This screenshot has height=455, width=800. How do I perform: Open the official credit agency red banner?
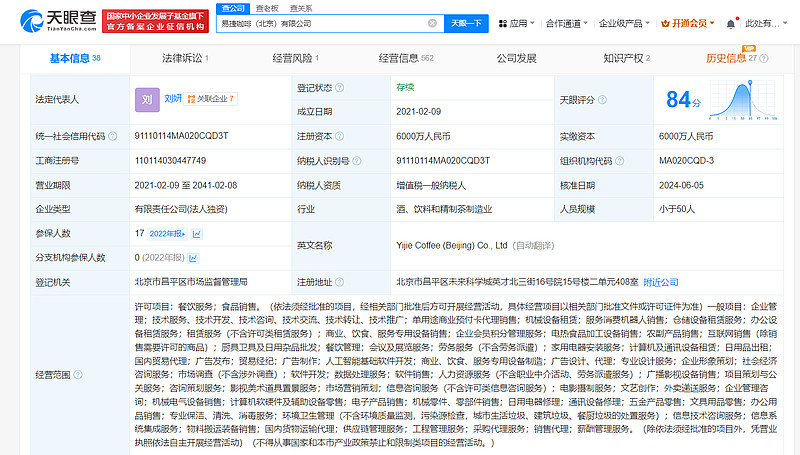click(x=155, y=21)
